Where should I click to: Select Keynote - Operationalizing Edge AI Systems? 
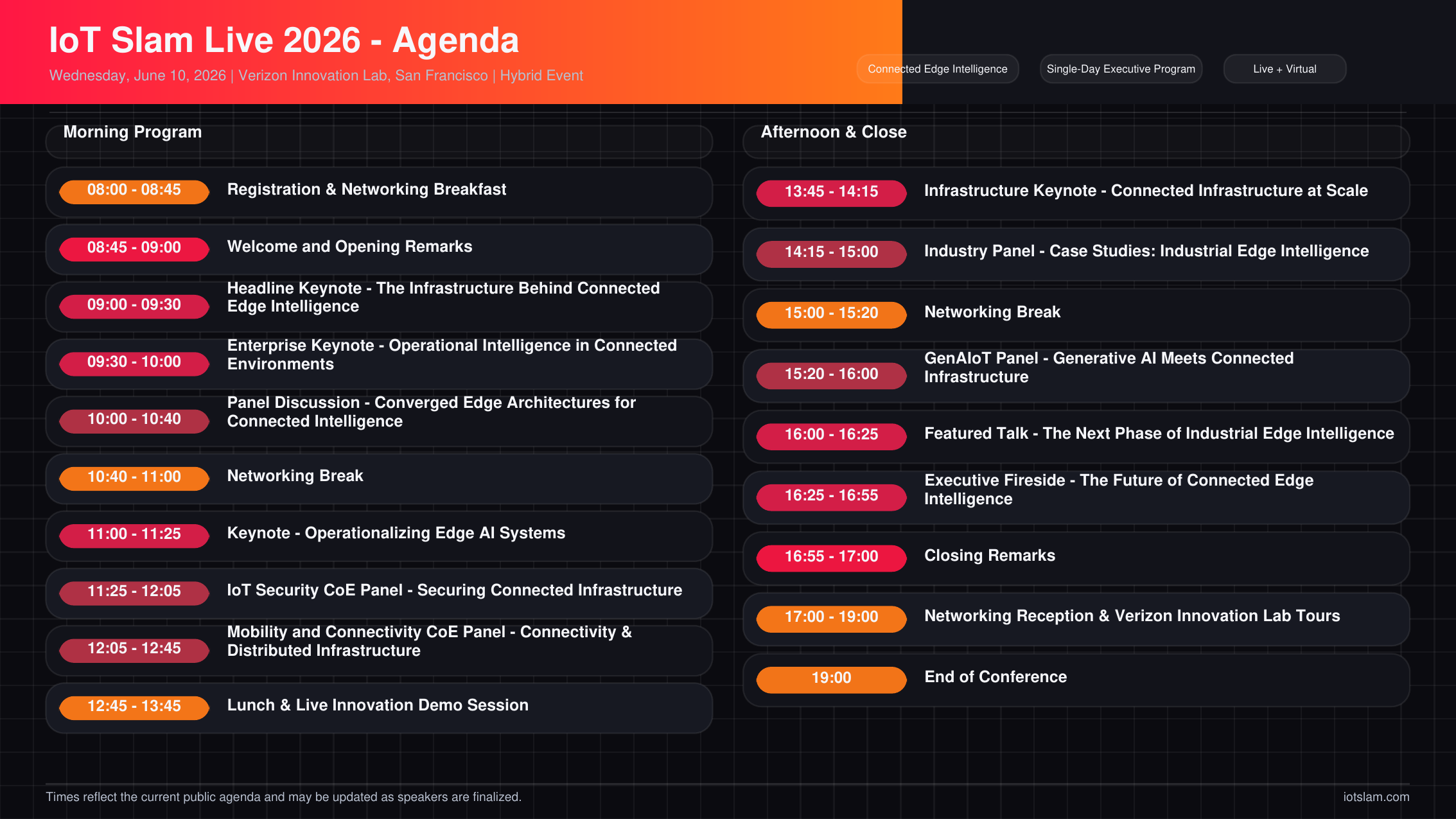396,533
